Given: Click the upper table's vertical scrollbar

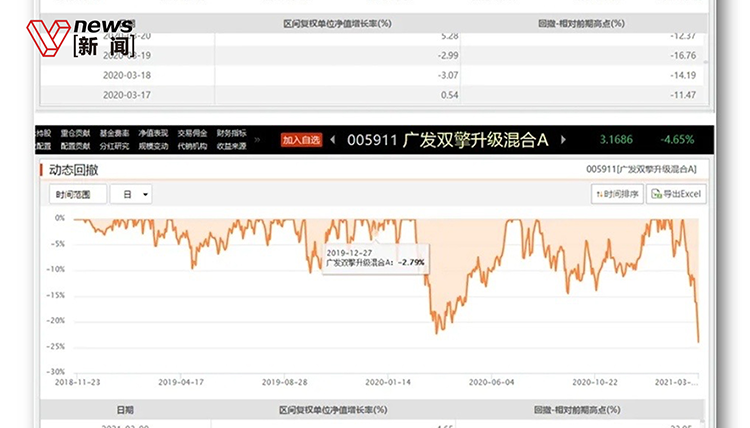Looking at the screenshot, I should 706,62.
